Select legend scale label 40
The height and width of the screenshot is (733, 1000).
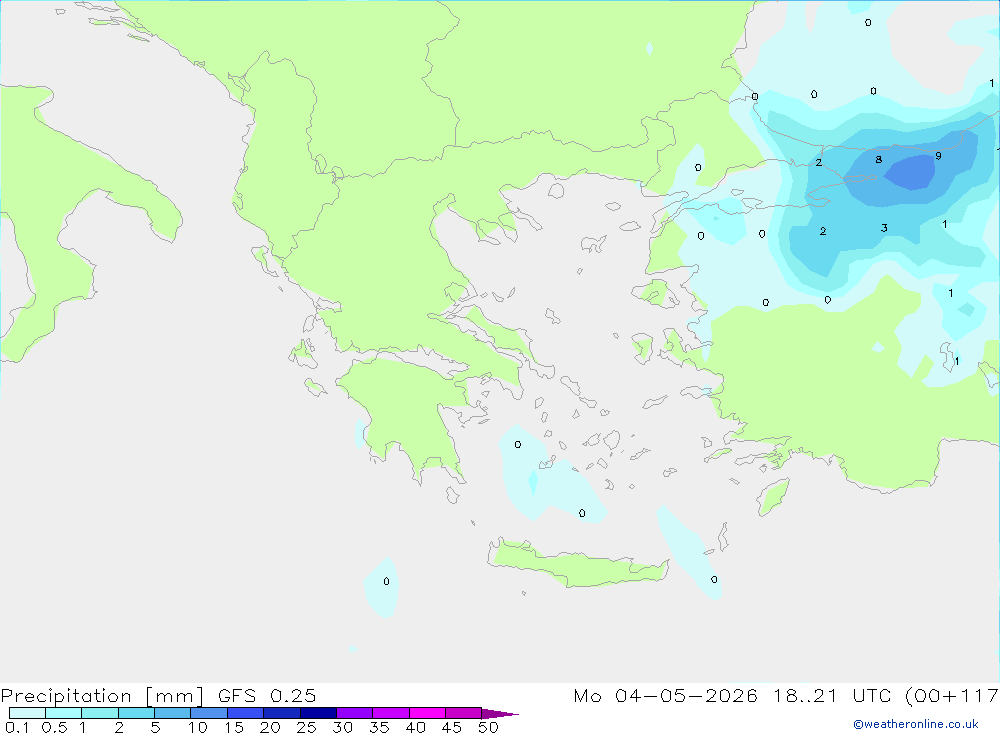tap(416, 727)
